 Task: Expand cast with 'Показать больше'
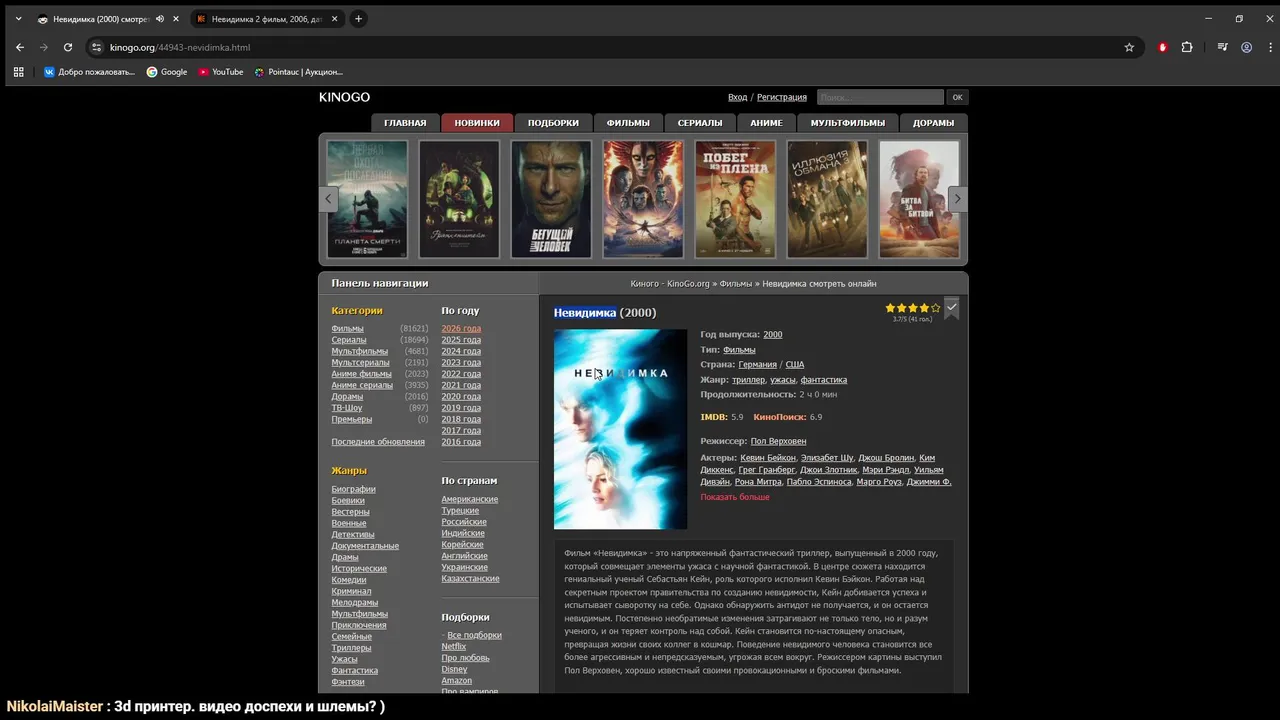pos(735,497)
